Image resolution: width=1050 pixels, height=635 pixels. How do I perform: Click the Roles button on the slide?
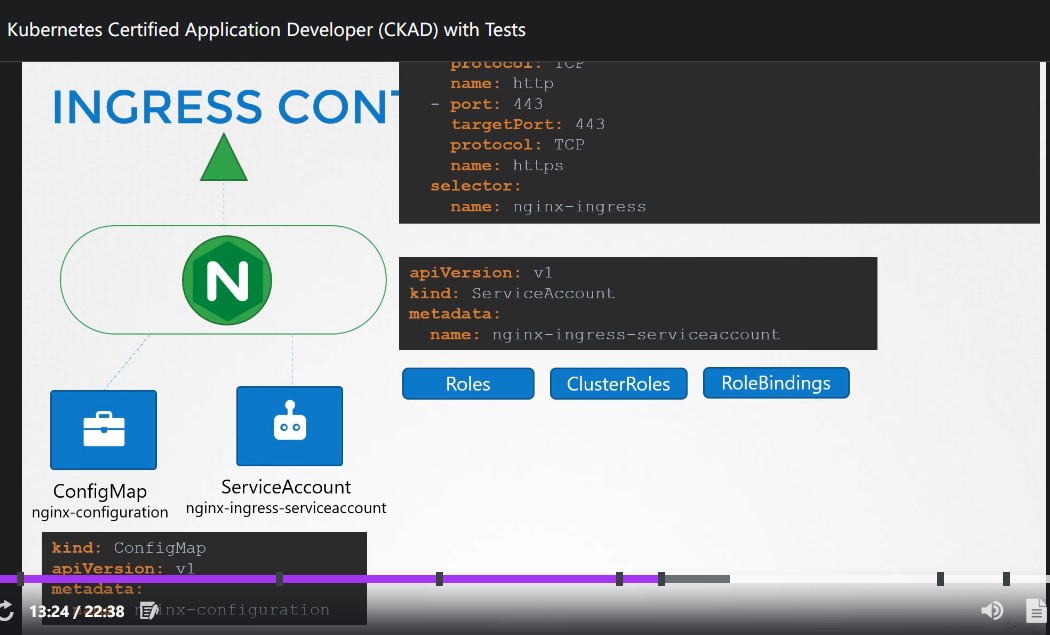468,384
